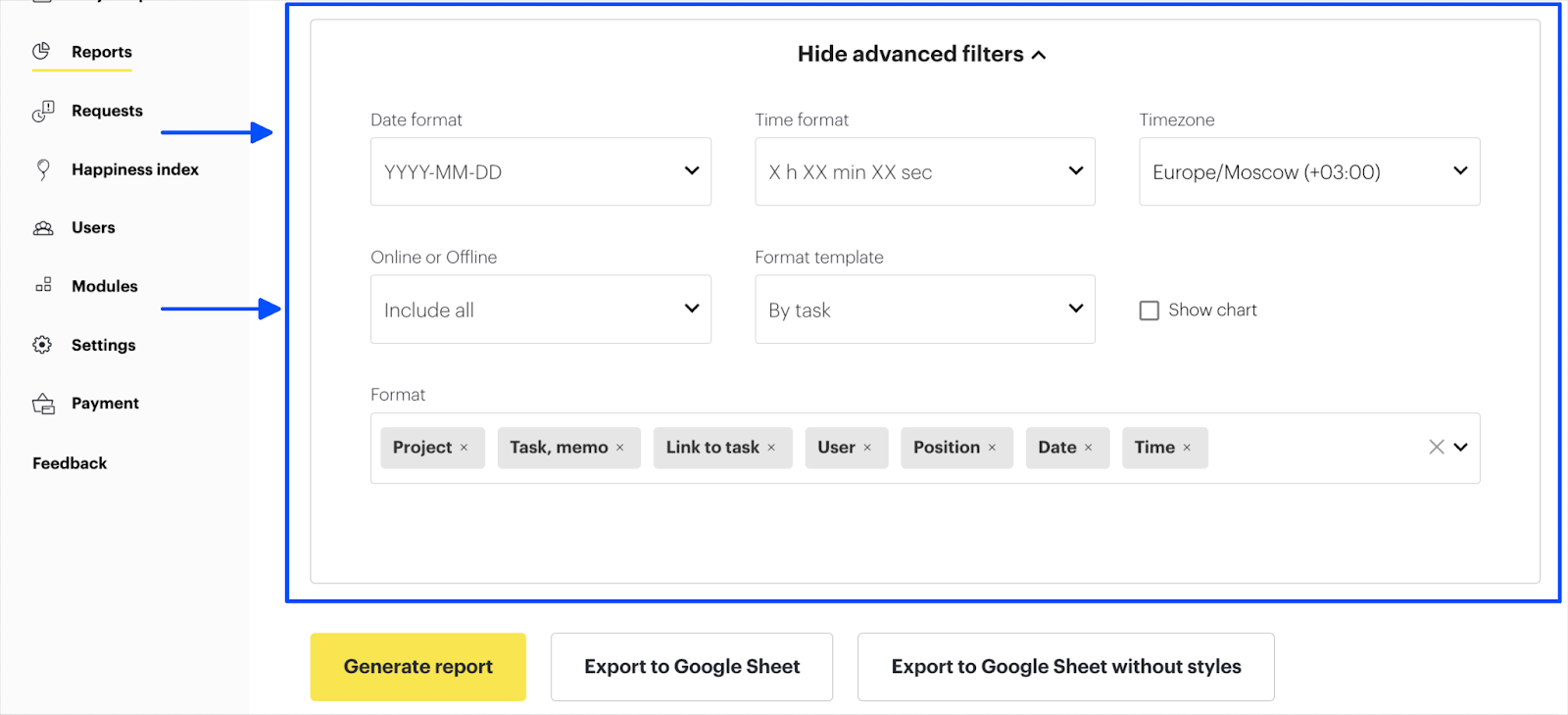Collapse Hide advanced filters section
Viewport: 1568px width, 715px height.
tap(922, 54)
